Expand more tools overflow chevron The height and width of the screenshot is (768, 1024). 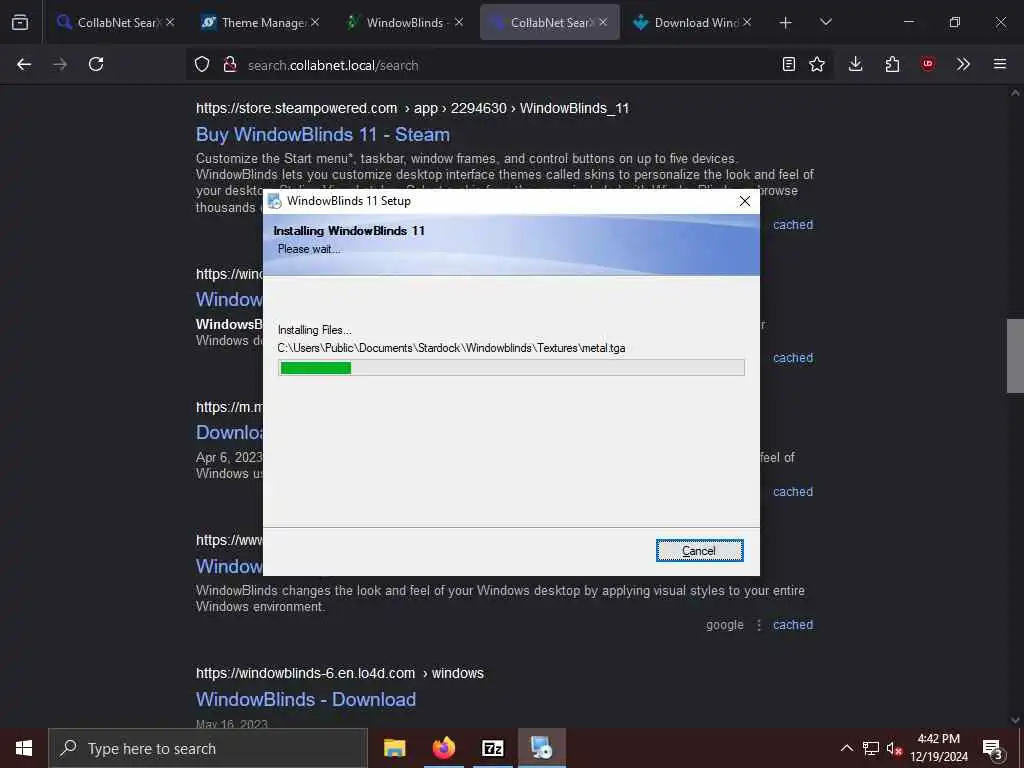pyautogui.click(x=963, y=64)
